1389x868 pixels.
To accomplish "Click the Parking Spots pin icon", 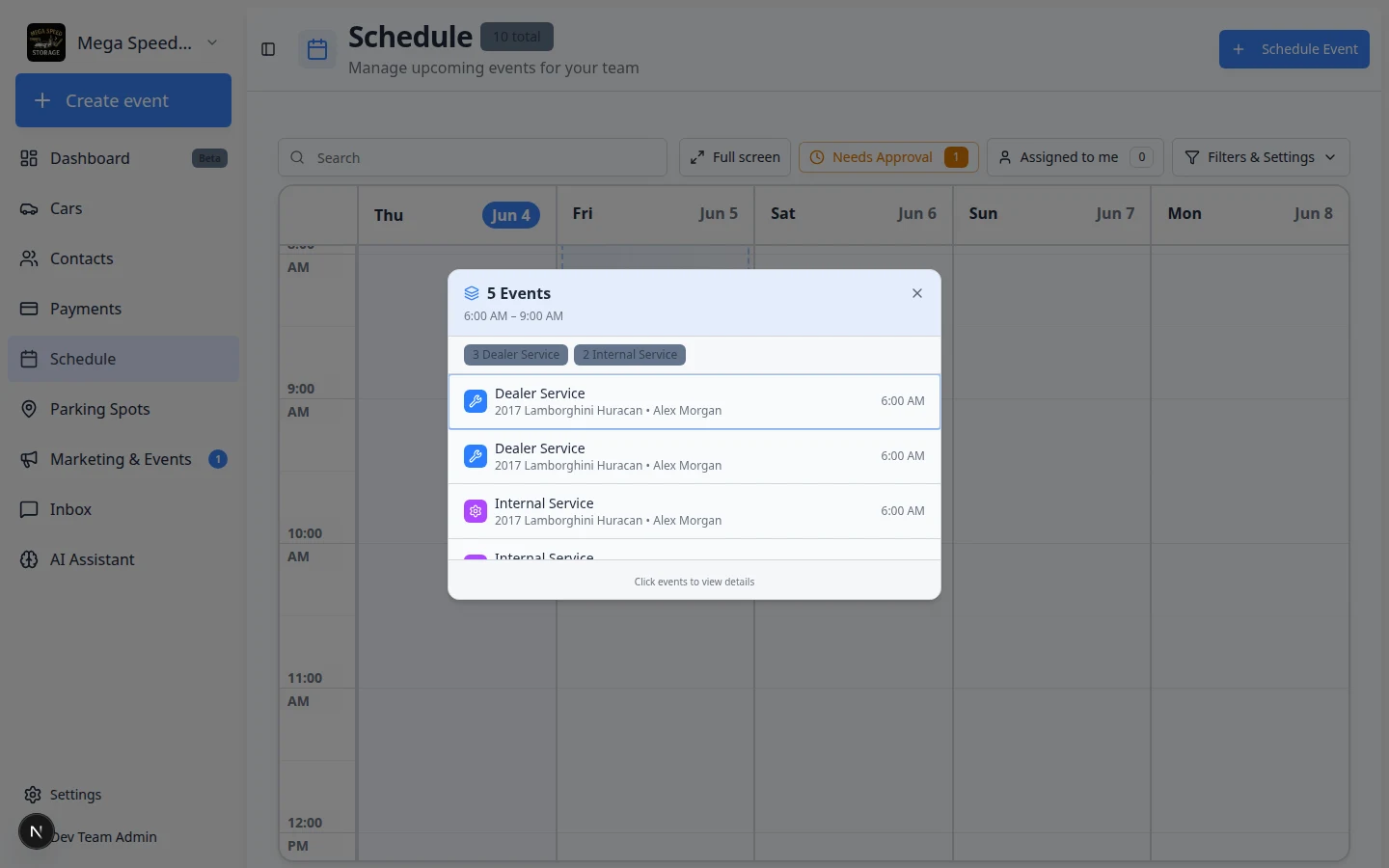I will [29, 409].
